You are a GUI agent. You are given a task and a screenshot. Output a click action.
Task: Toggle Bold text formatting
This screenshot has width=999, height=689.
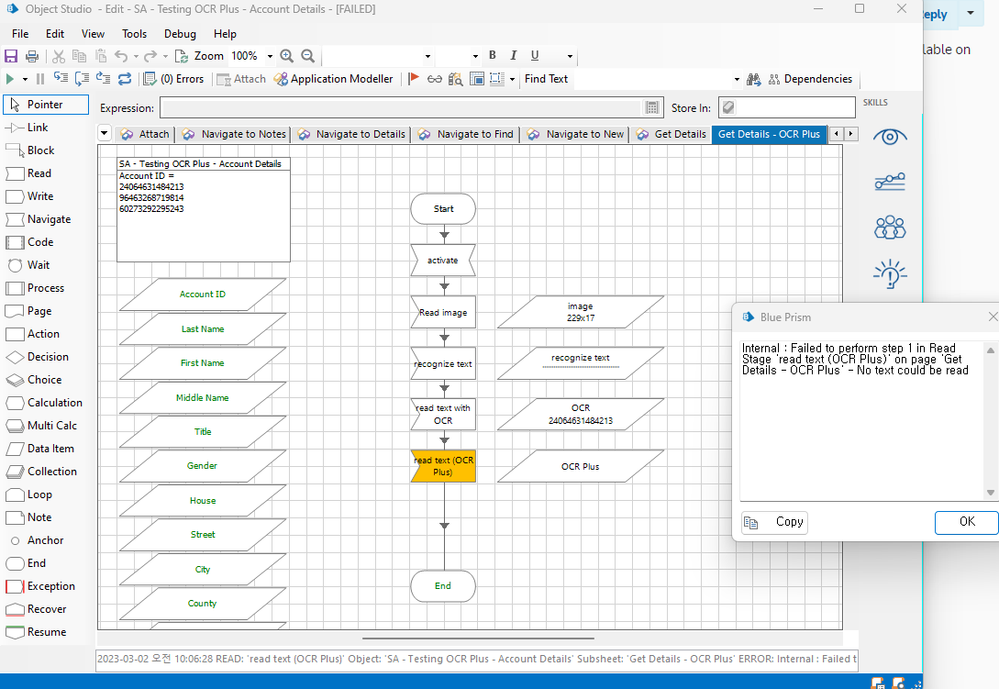click(492, 56)
